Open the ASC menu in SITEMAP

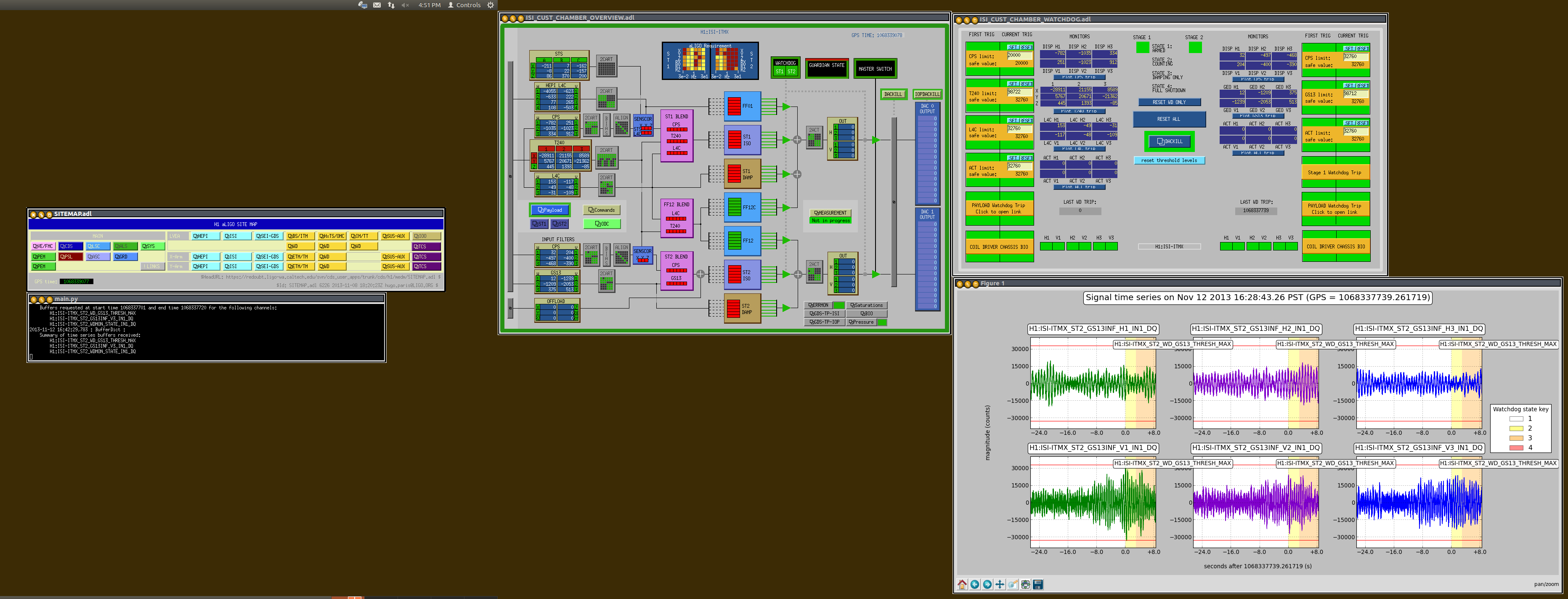pos(98,257)
